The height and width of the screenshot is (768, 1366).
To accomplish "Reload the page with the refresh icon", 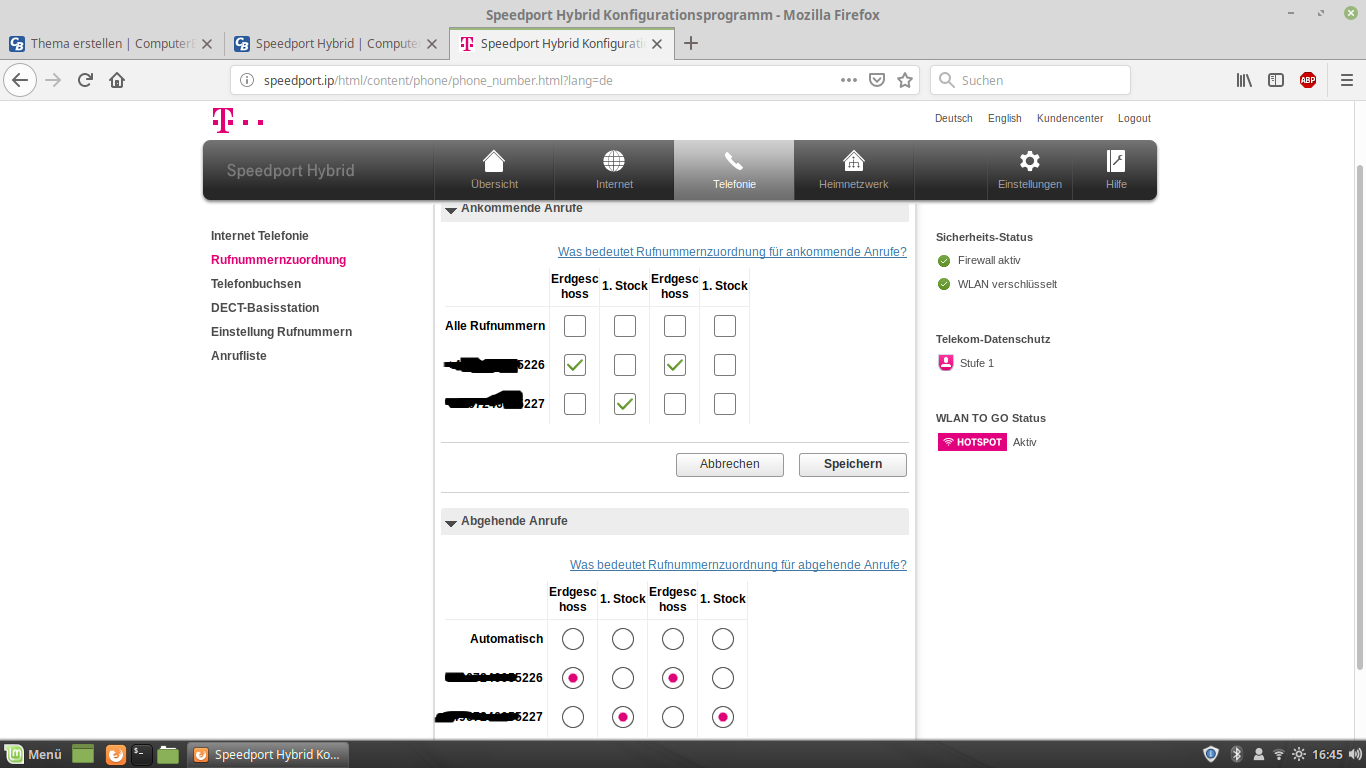I will point(86,80).
